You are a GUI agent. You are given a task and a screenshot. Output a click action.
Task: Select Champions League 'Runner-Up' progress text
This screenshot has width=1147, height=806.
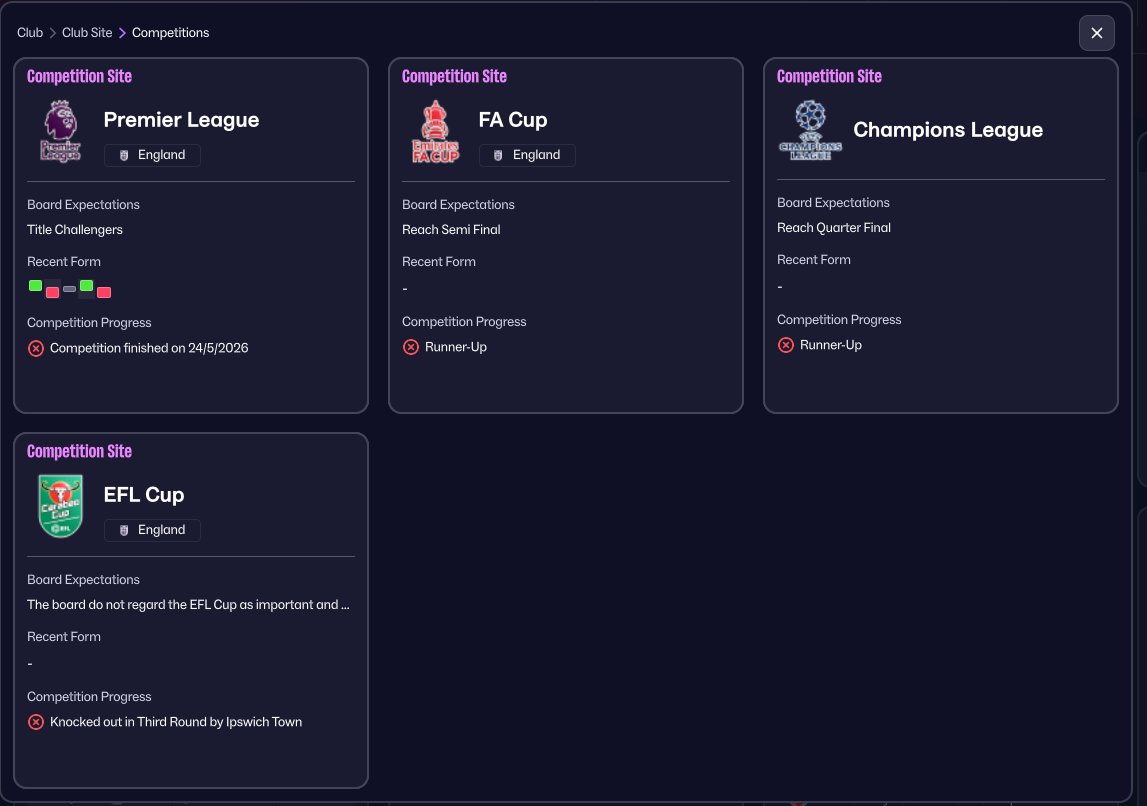click(831, 344)
